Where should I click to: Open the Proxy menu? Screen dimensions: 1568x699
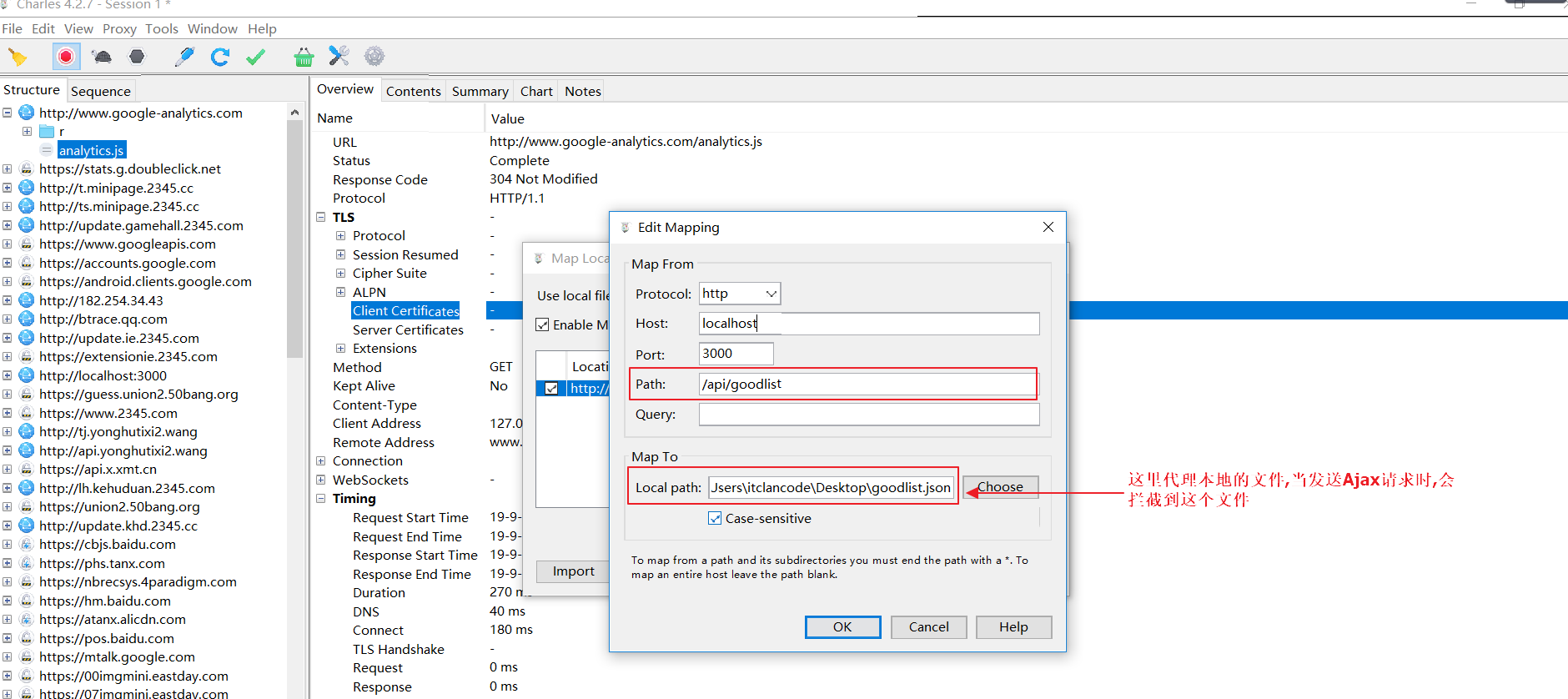click(119, 28)
